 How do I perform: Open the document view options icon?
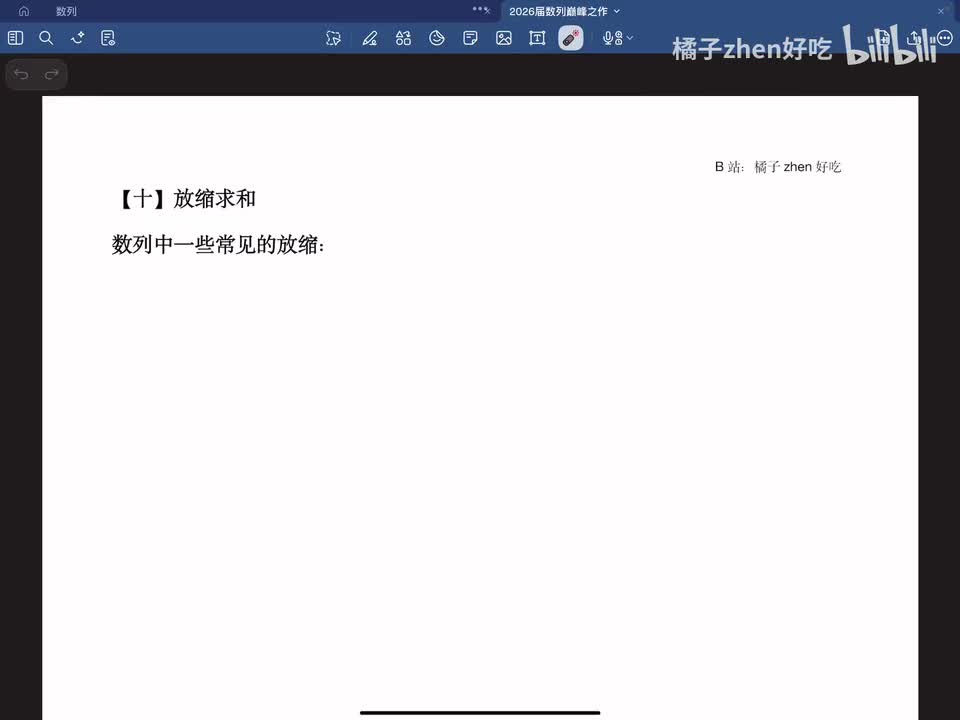[x=108, y=38]
